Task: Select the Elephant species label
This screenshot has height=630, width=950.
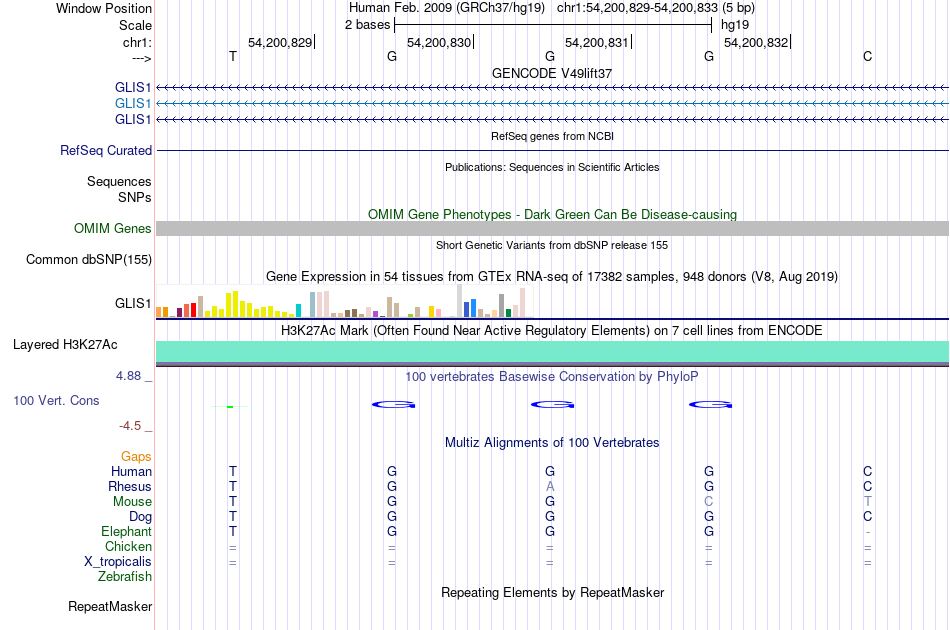Action: pos(127,531)
